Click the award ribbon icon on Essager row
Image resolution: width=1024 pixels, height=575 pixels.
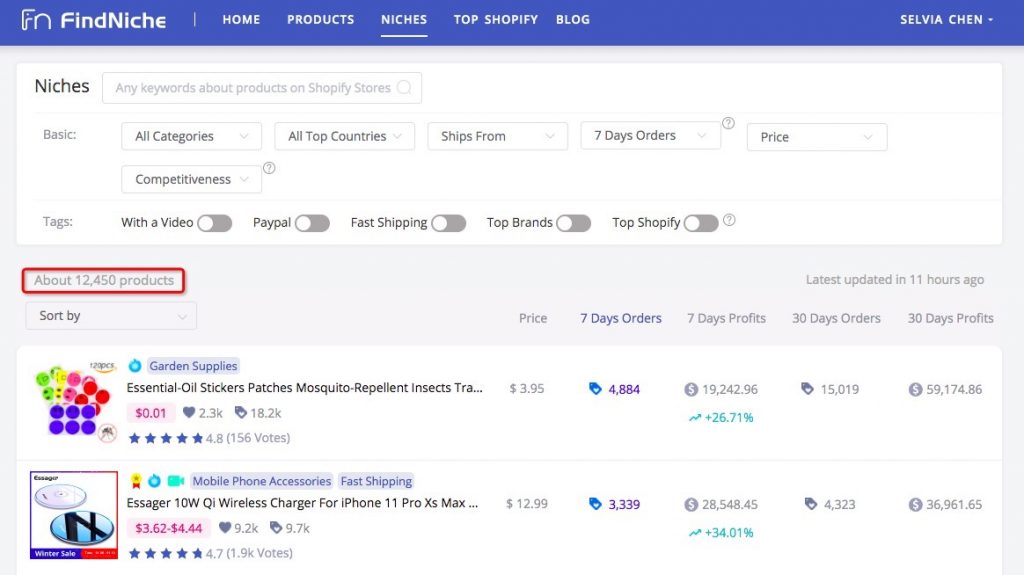[x=136, y=481]
